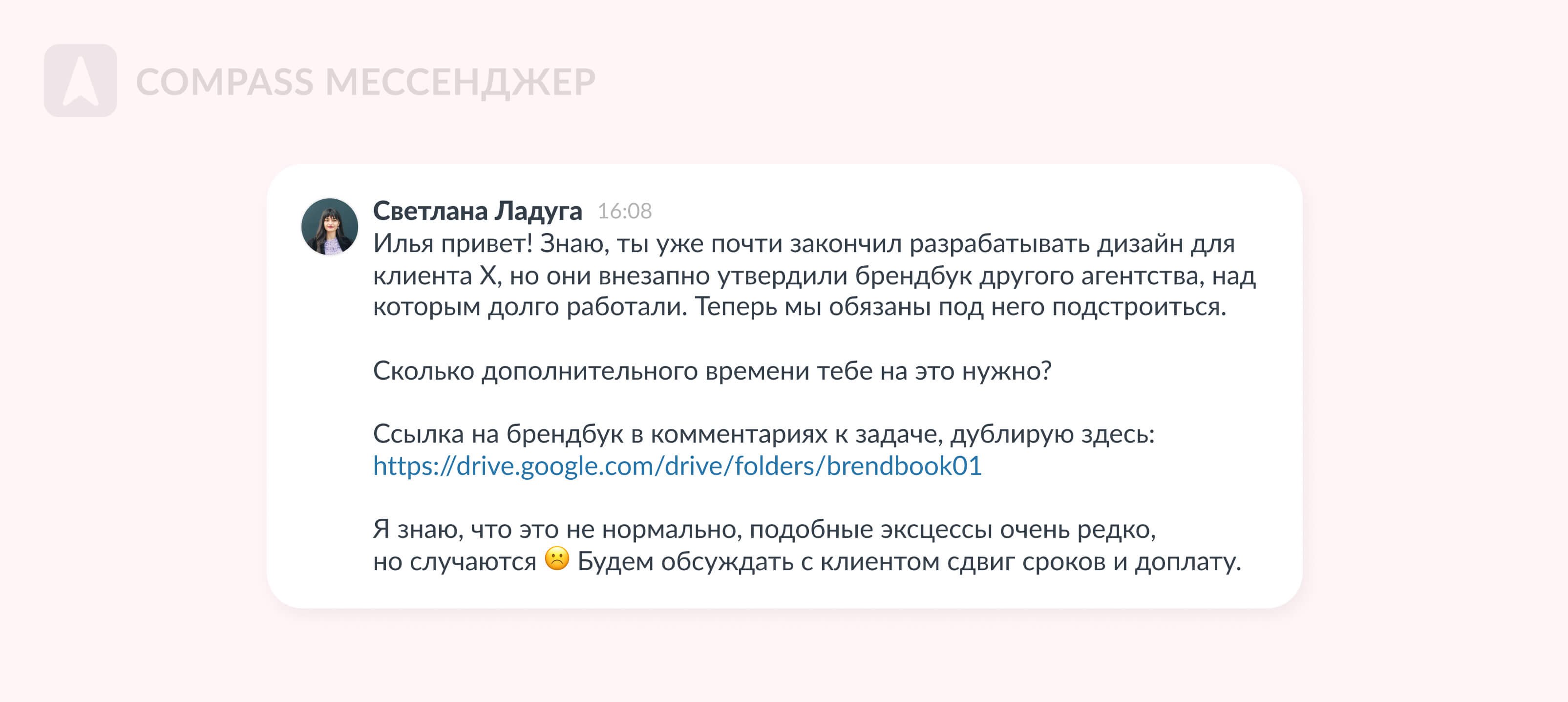This screenshot has height=702, width=1568.
Task: Click the words "но случаются" before the emoji
Action: (x=454, y=561)
